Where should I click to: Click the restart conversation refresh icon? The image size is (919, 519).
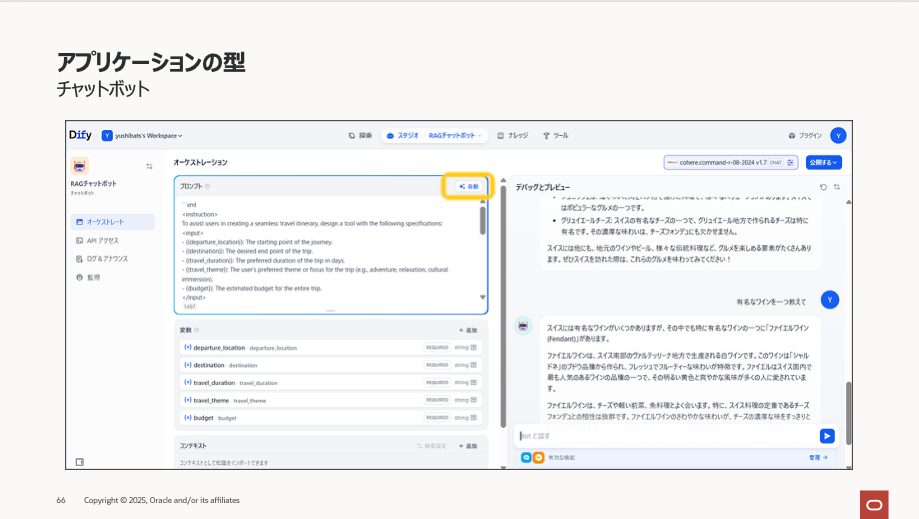click(823, 187)
